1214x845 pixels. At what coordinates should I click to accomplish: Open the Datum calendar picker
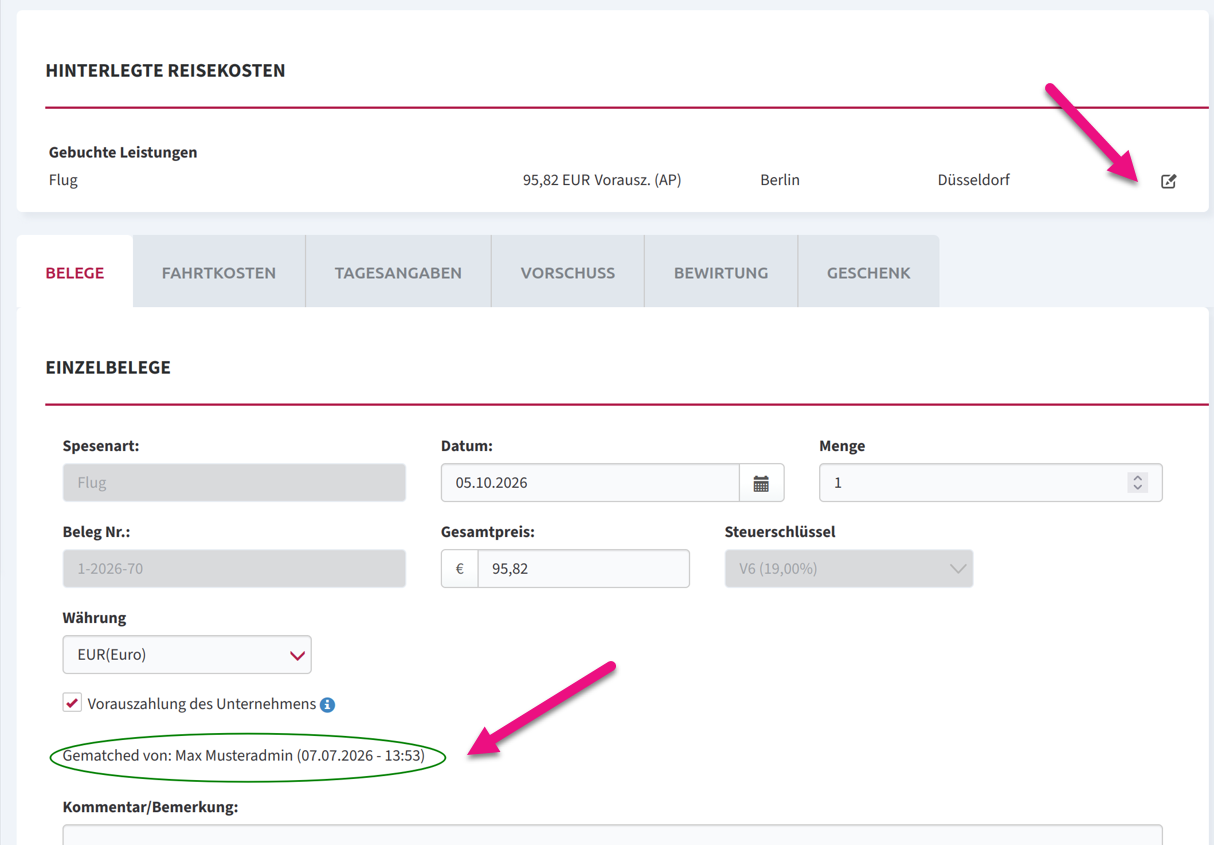(761, 483)
